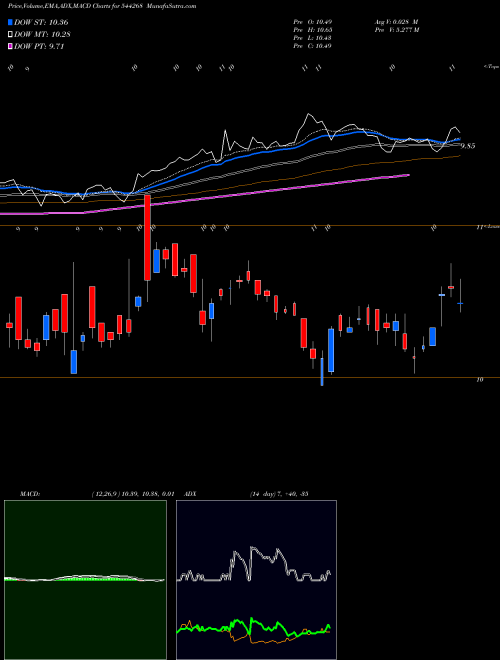Click the Pre H high price value
Viewport: 500px width, 660px height.
pos(313,29)
